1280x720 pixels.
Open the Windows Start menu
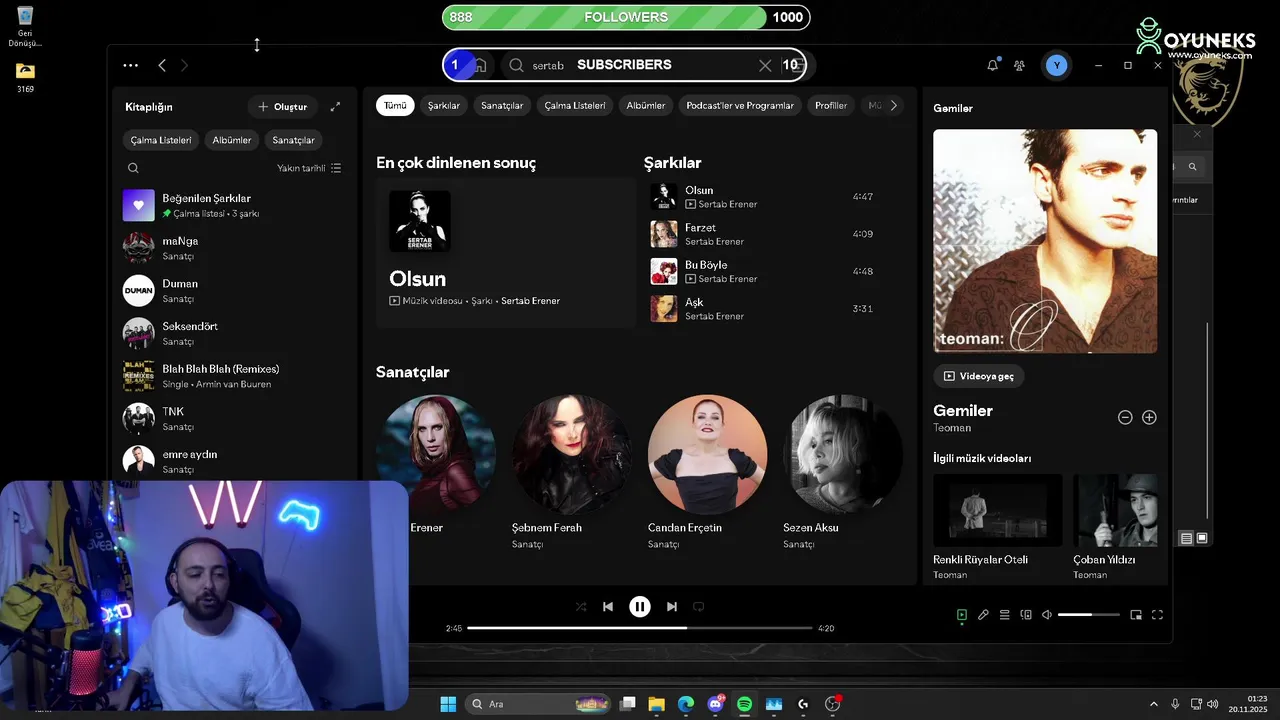(x=448, y=704)
